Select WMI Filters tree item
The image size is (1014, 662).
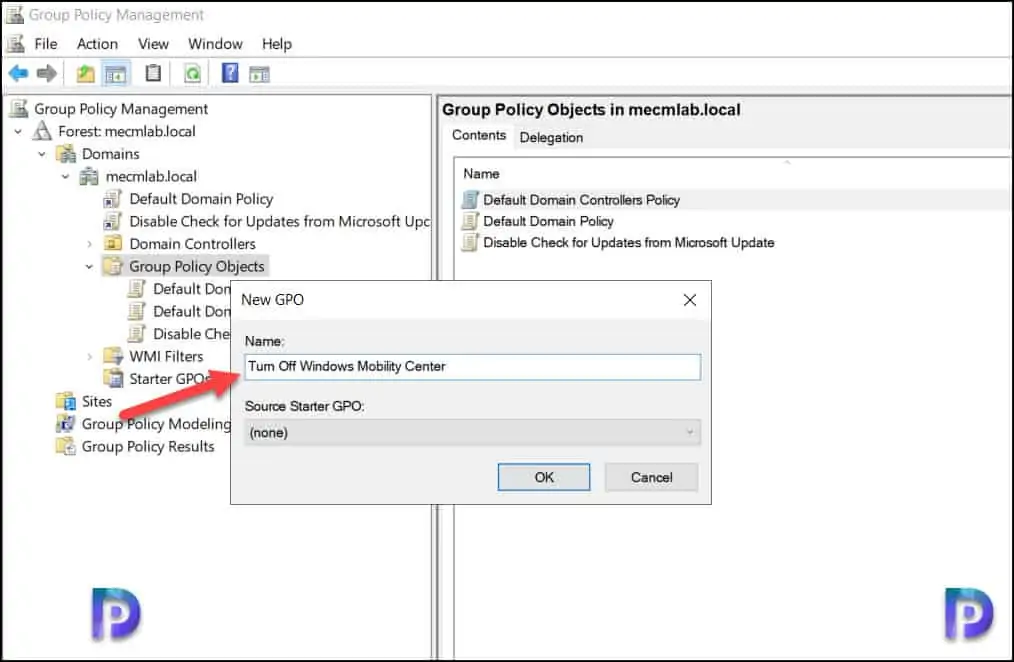(x=166, y=356)
